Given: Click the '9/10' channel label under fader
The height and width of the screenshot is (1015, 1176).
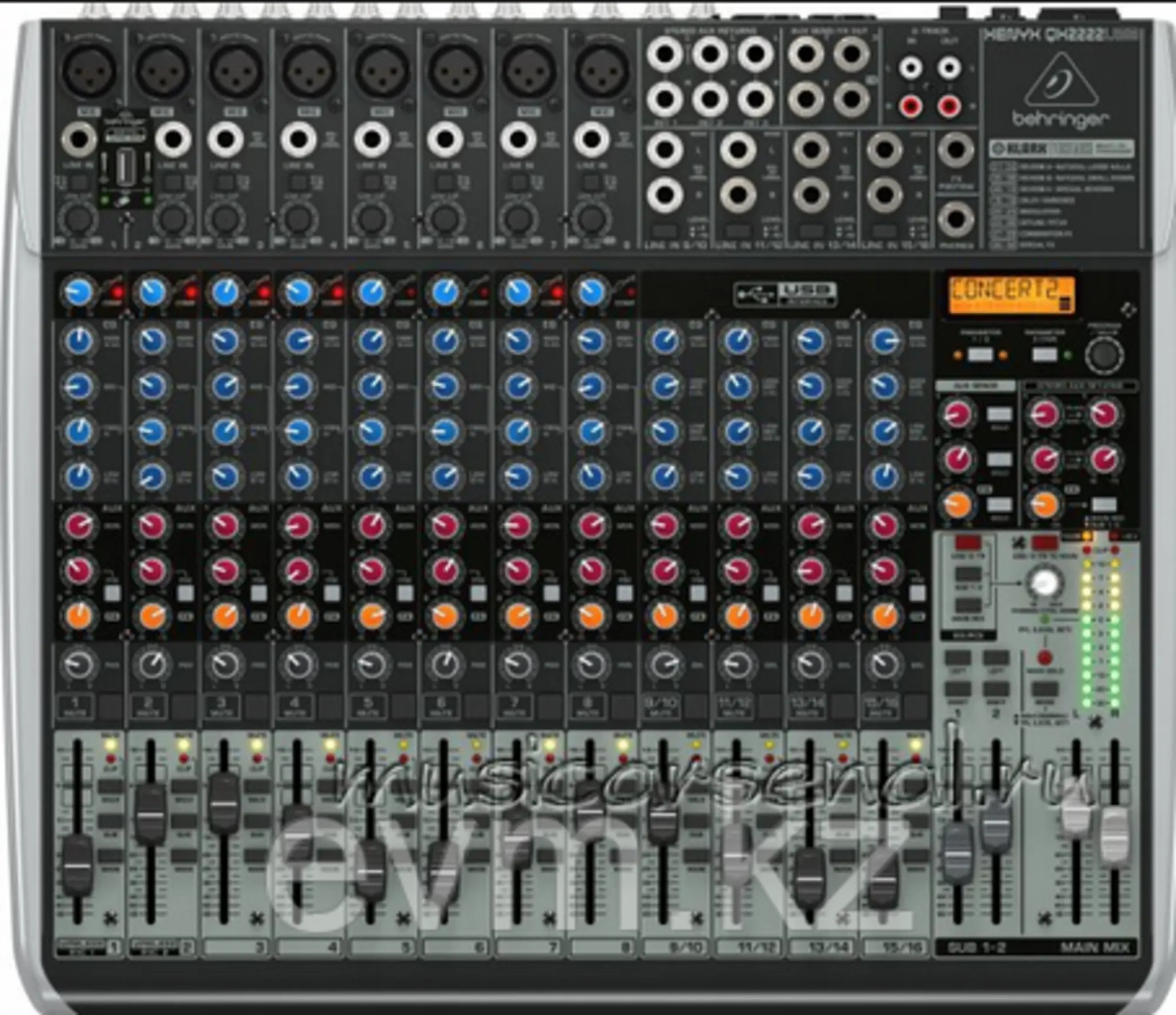Looking at the screenshot, I should coord(686,947).
